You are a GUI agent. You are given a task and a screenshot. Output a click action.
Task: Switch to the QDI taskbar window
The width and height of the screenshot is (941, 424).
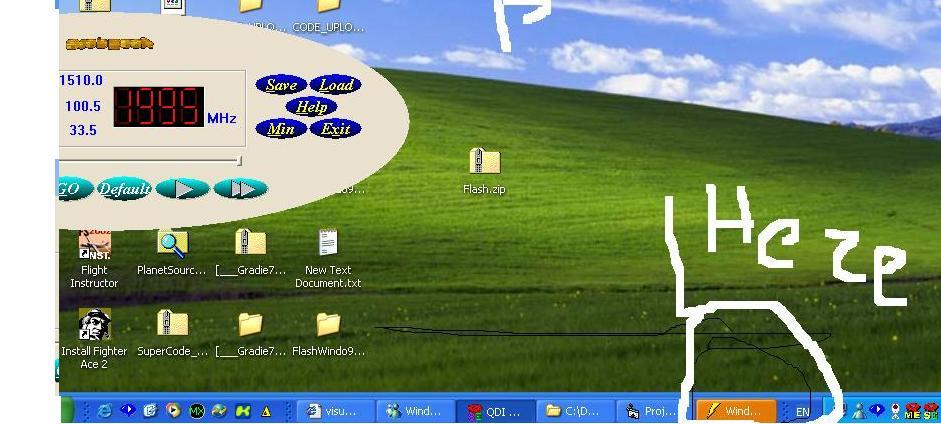point(493,411)
